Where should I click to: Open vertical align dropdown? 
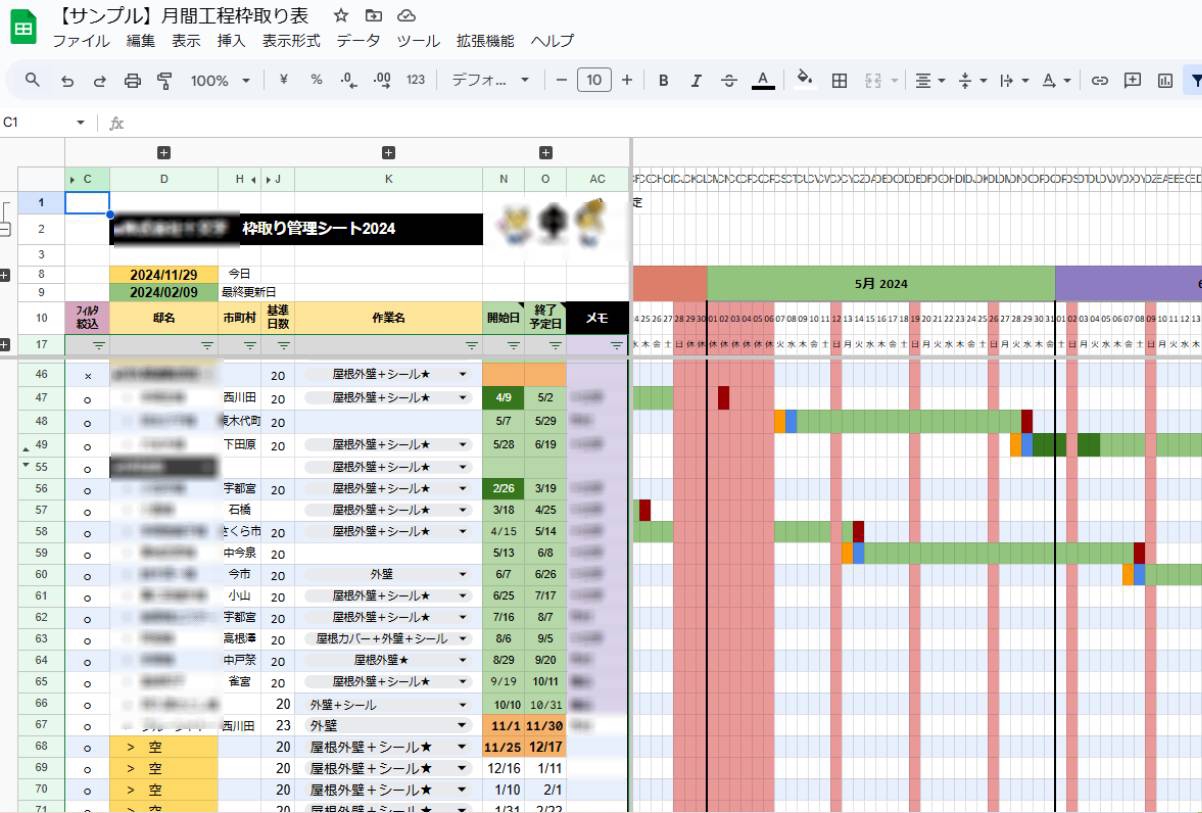click(972, 80)
